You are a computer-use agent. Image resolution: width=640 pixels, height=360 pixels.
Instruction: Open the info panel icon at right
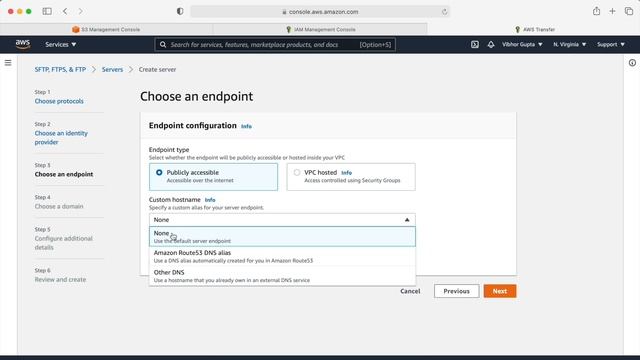tap(632, 63)
